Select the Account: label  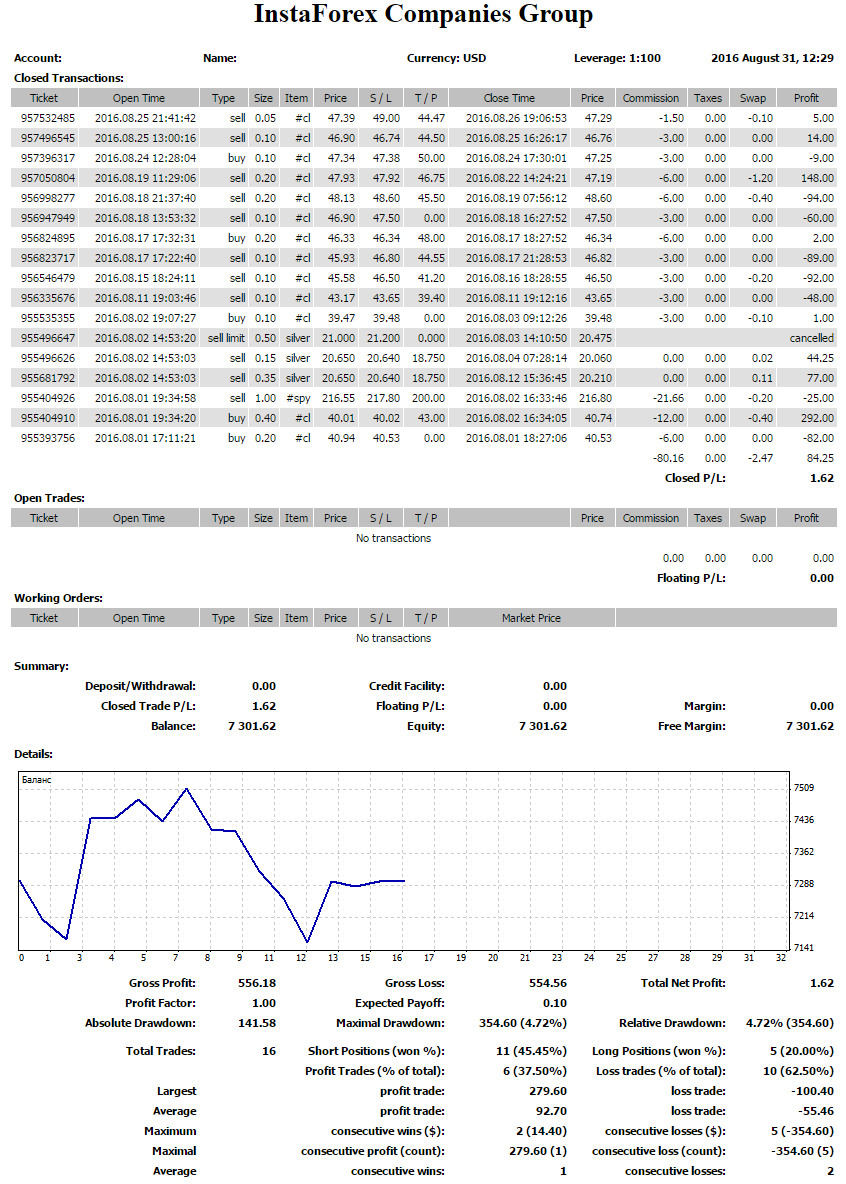pos(38,58)
